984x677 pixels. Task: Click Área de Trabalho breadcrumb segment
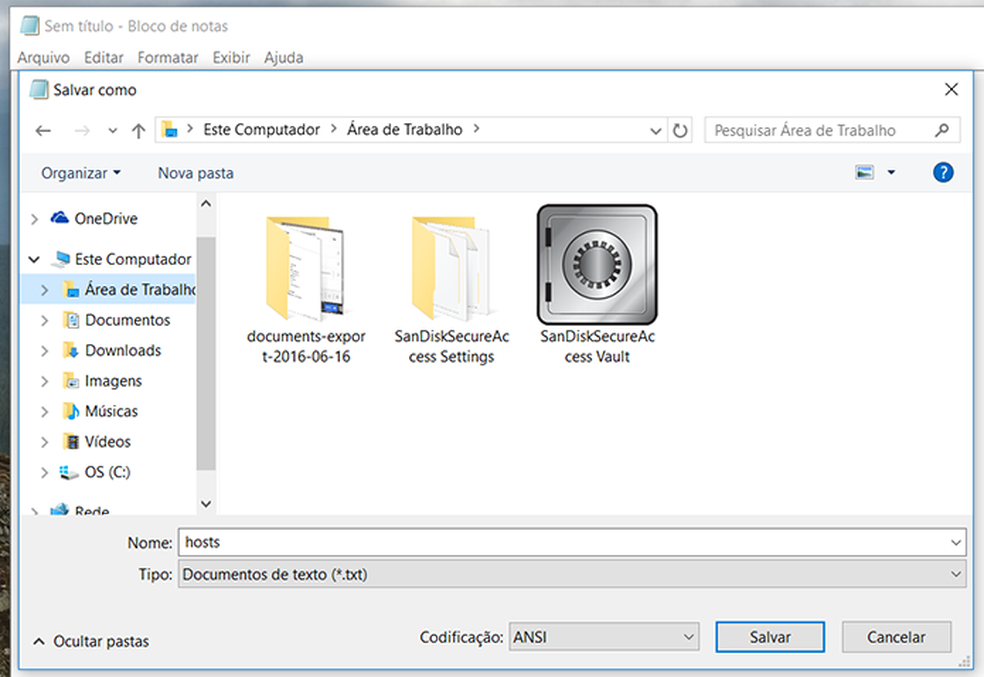pos(405,129)
